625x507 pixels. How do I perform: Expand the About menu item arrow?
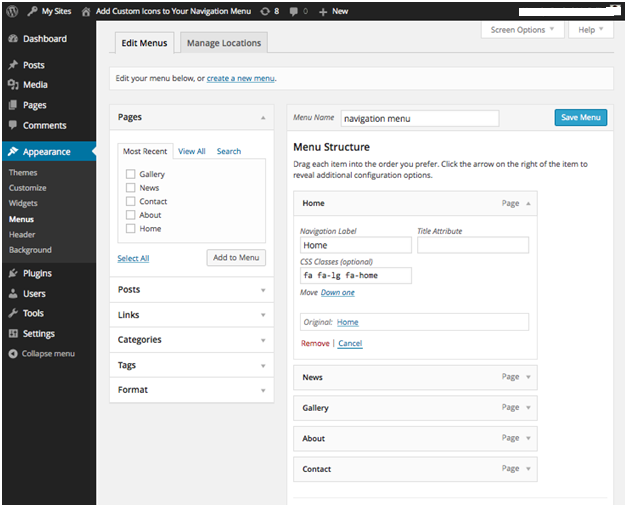click(x=529, y=438)
